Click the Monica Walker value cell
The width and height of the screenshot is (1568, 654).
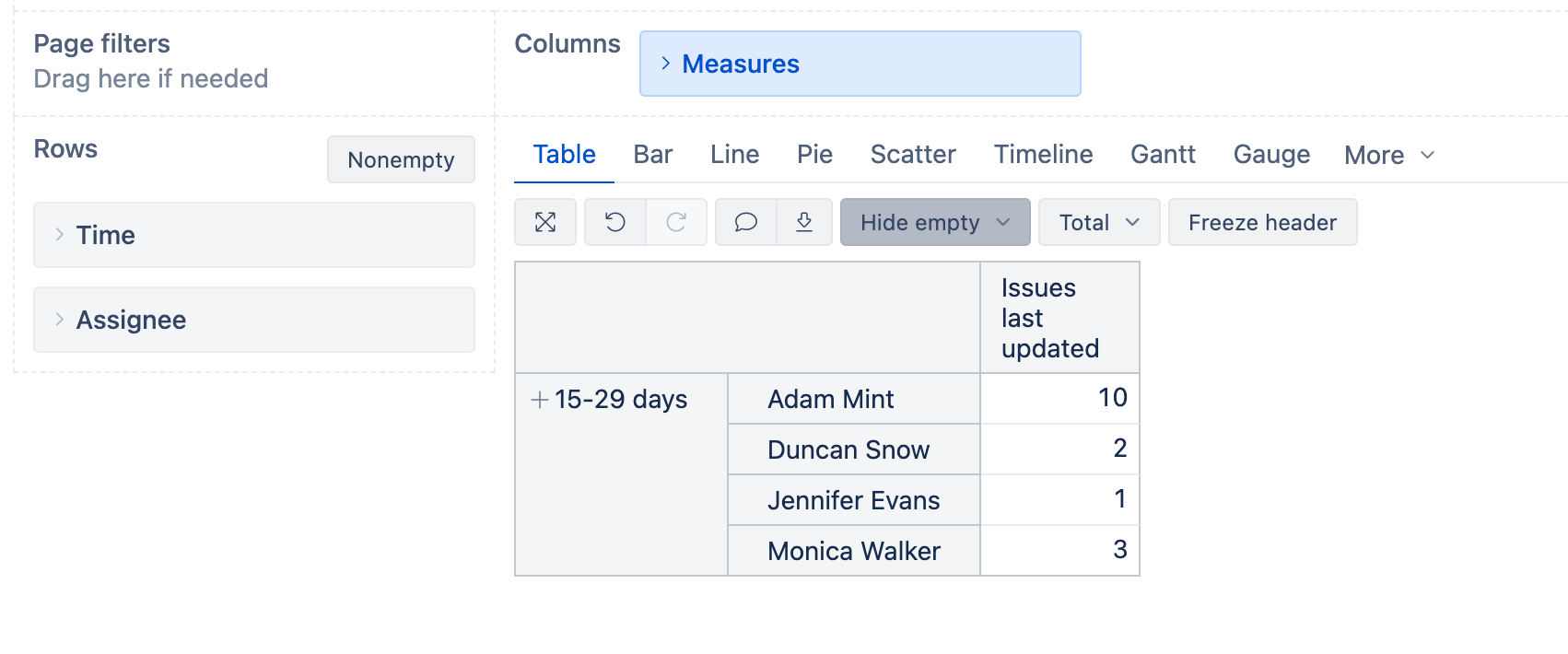point(1059,550)
